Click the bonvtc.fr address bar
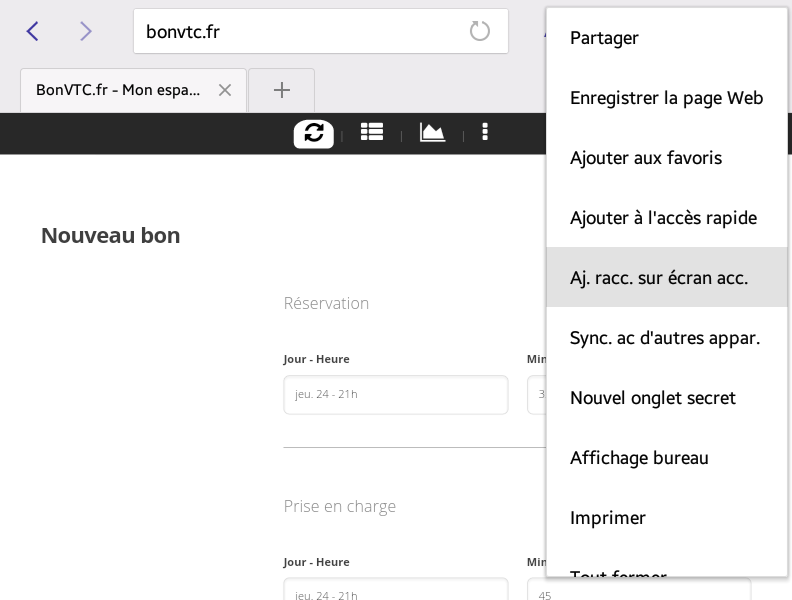Viewport: 792px width, 600px height. (321, 31)
